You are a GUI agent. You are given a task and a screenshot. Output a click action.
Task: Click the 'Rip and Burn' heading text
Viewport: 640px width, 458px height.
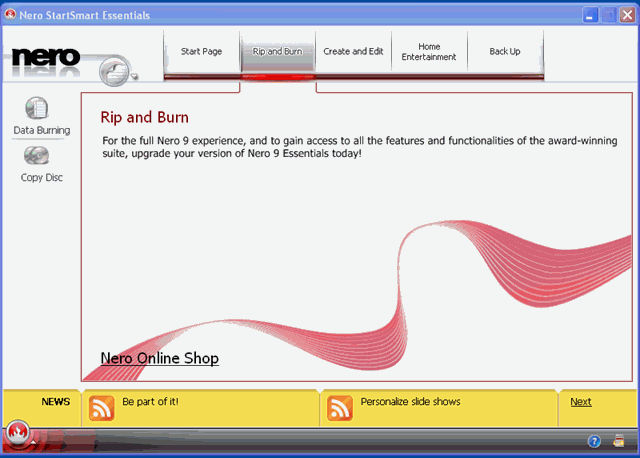144,117
